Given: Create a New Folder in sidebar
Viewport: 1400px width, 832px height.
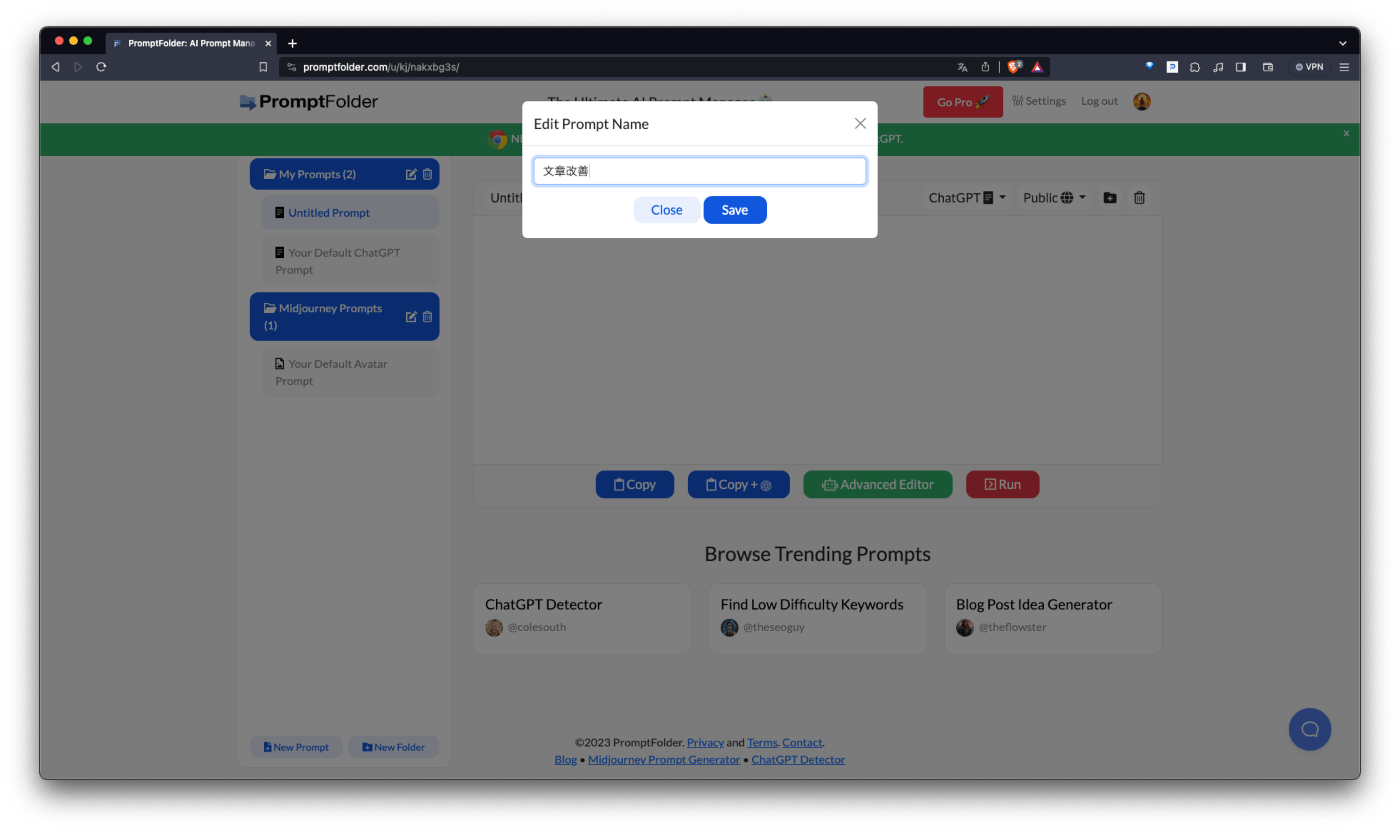Looking at the screenshot, I should point(393,747).
